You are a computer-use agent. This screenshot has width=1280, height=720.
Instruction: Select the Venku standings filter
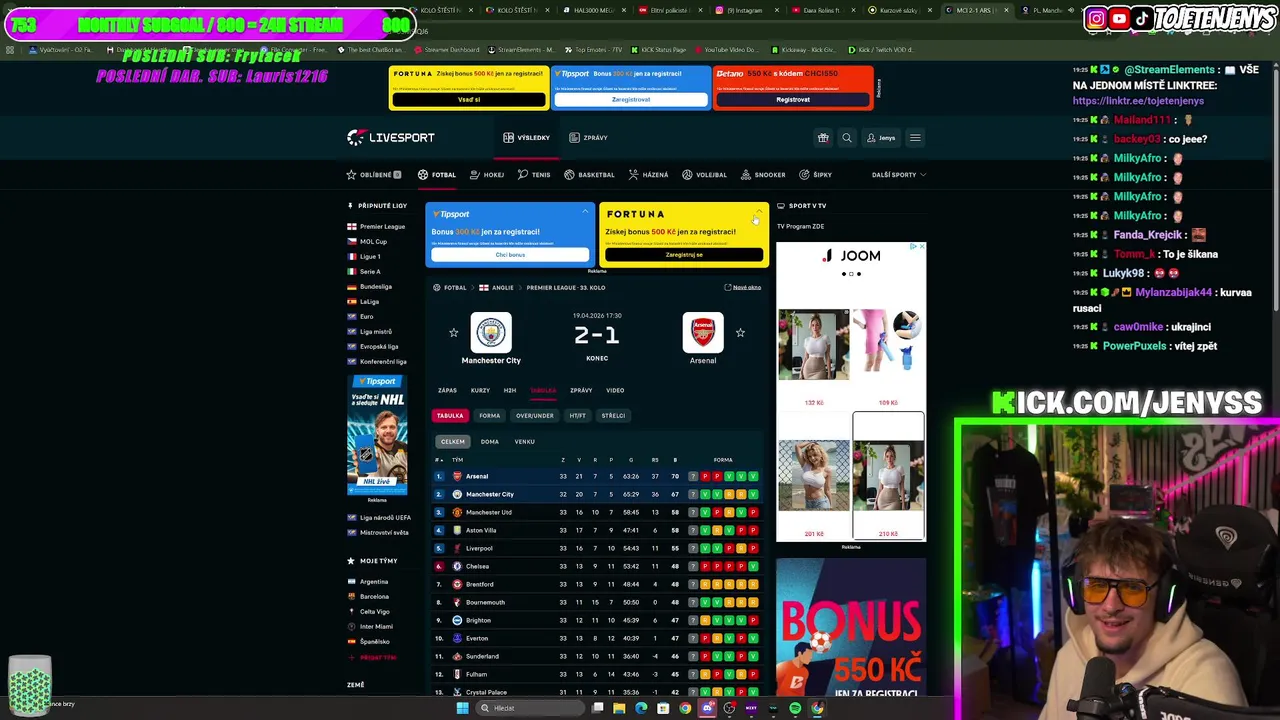coord(524,442)
